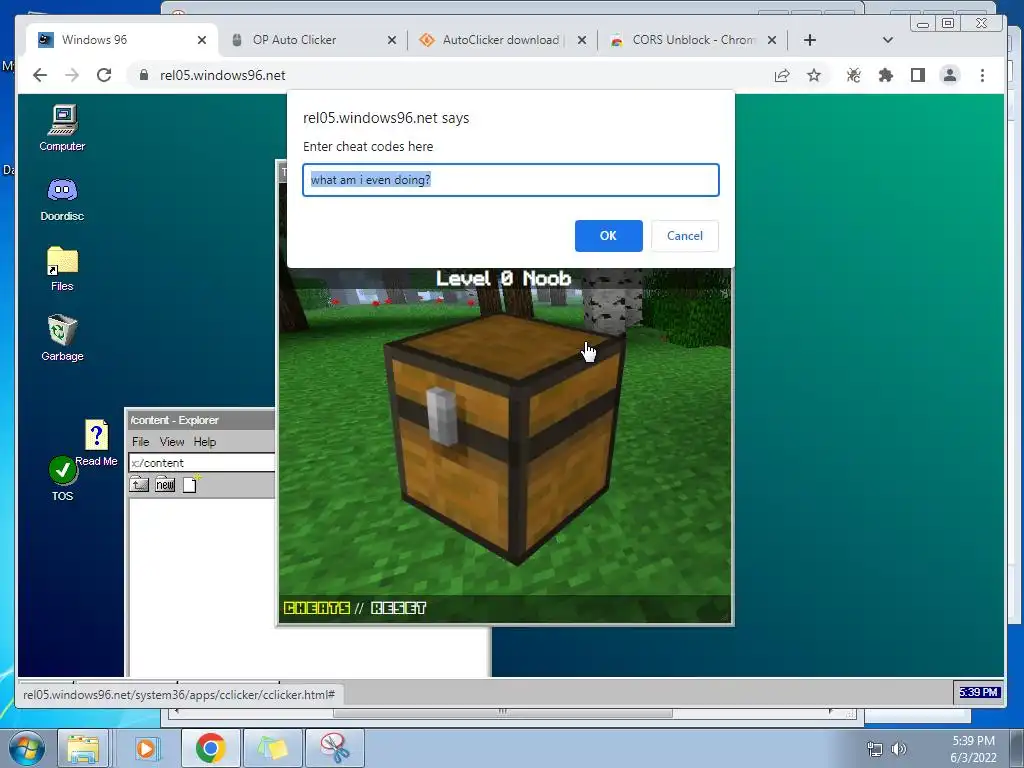Close the AutoClicker download tab

click(x=581, y=40)
